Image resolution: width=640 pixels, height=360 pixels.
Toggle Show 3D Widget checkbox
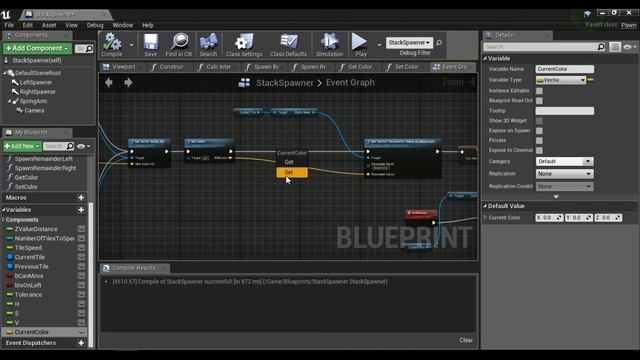coord(539,121)
